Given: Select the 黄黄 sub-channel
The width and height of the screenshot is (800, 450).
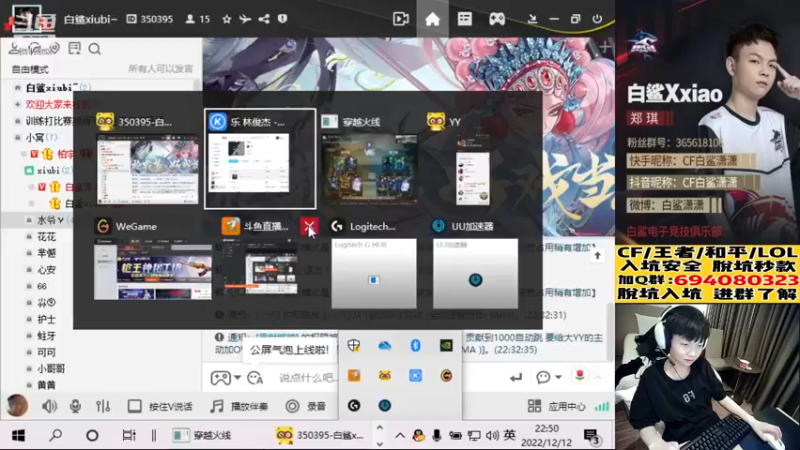Looking at the screenshot, I should (x=46, y=385).
